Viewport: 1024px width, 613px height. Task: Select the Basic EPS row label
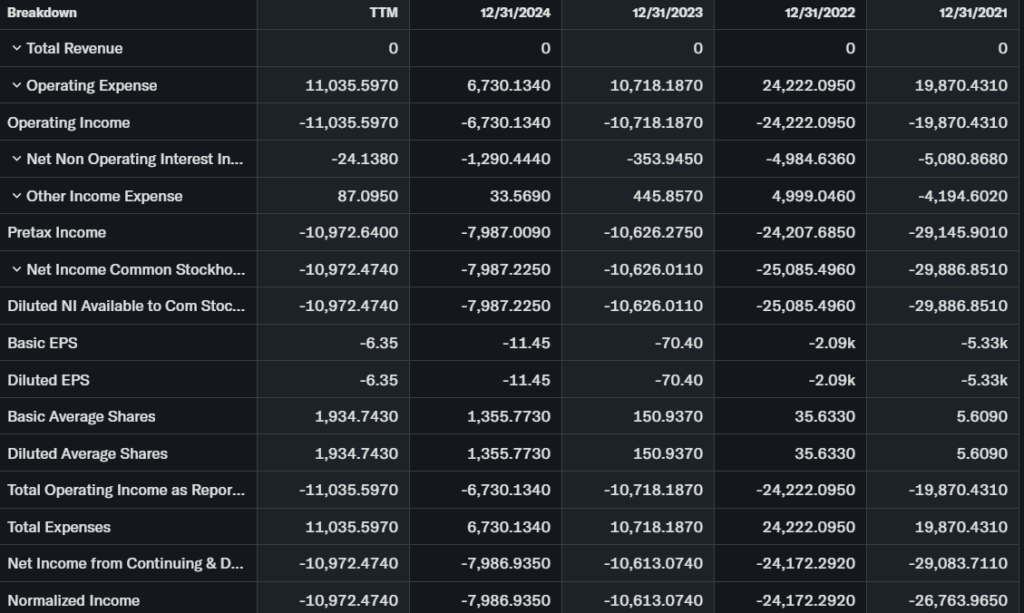42,343
